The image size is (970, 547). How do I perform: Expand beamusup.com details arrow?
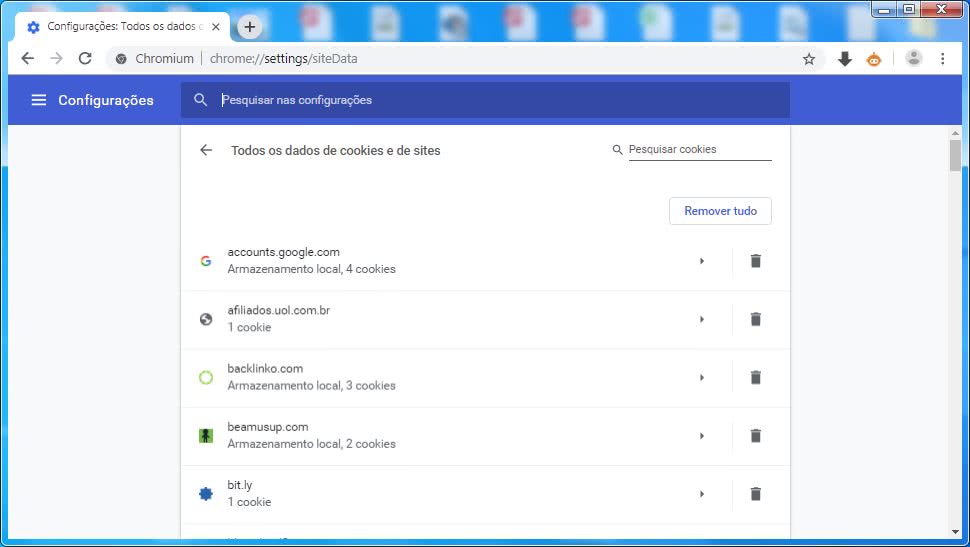point(702,436)
